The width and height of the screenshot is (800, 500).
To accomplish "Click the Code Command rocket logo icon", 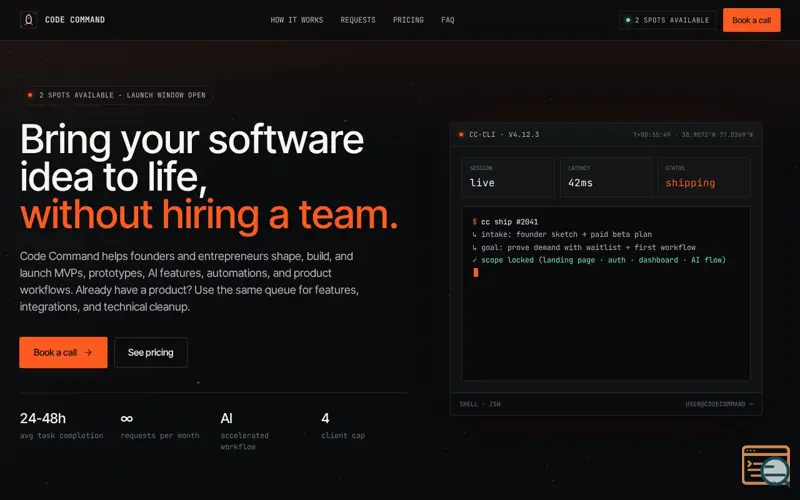I will pos(29,20).
